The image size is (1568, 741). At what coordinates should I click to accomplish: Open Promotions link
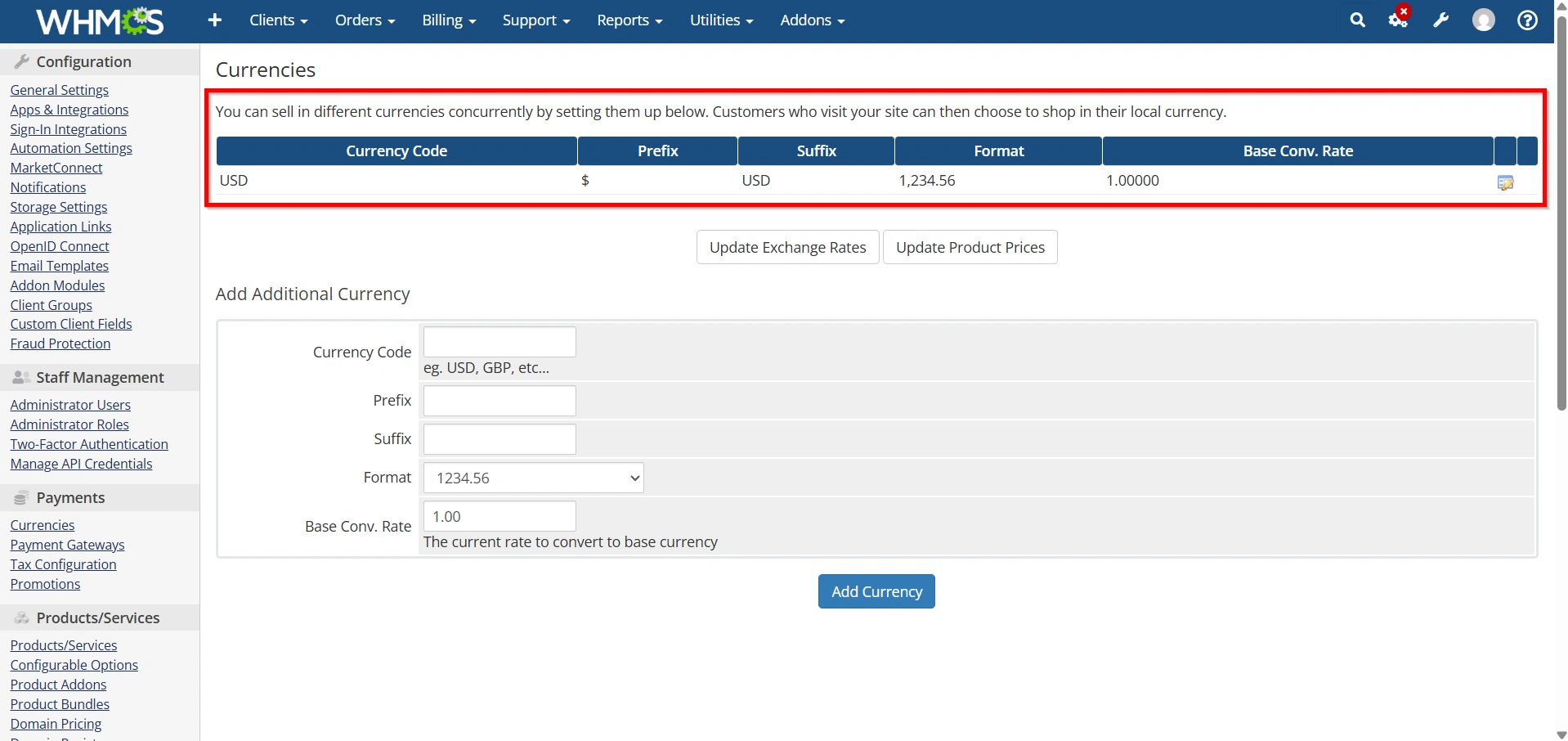click(x=45, y=584)
